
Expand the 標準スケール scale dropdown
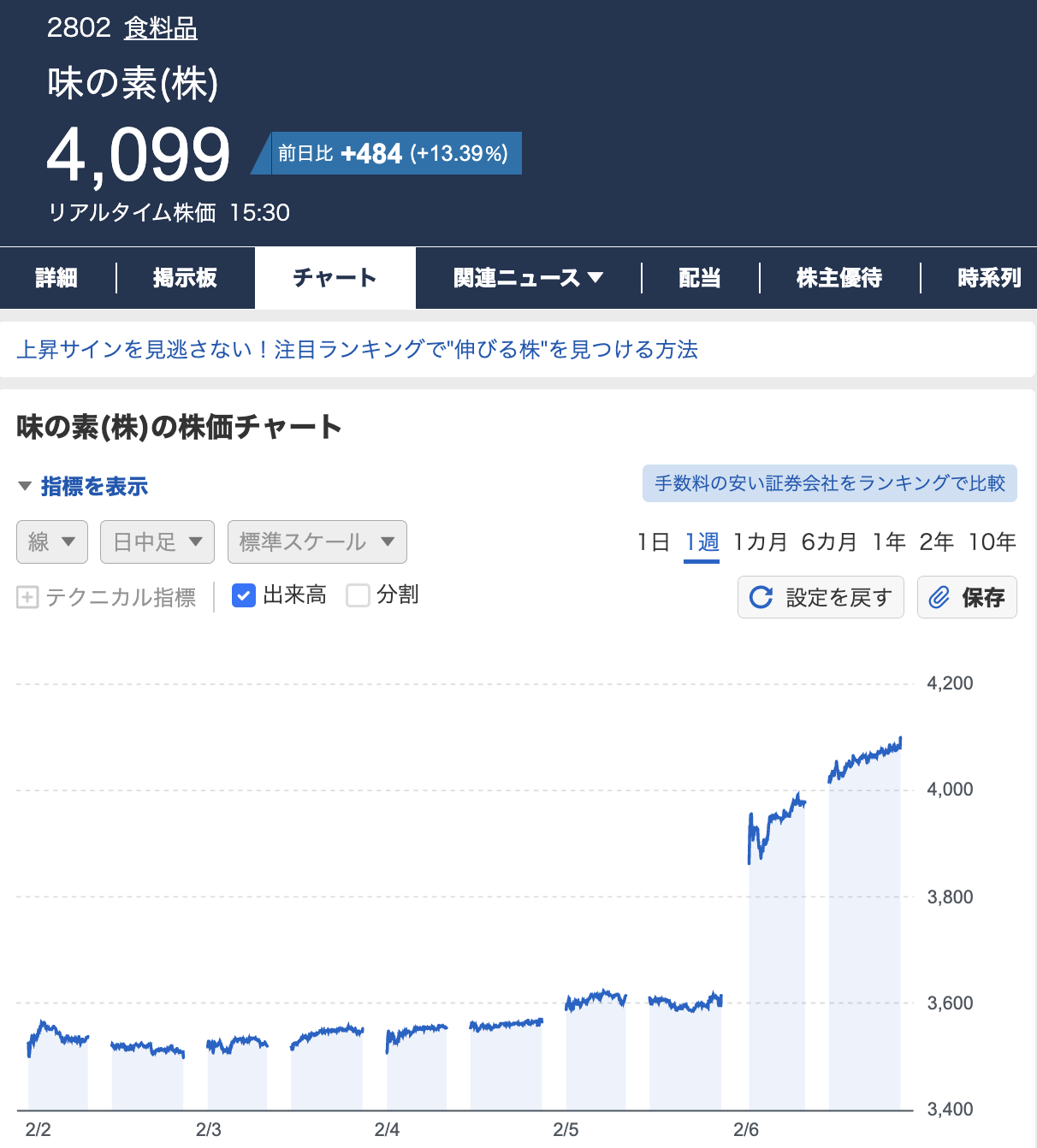tap(317, 542)
